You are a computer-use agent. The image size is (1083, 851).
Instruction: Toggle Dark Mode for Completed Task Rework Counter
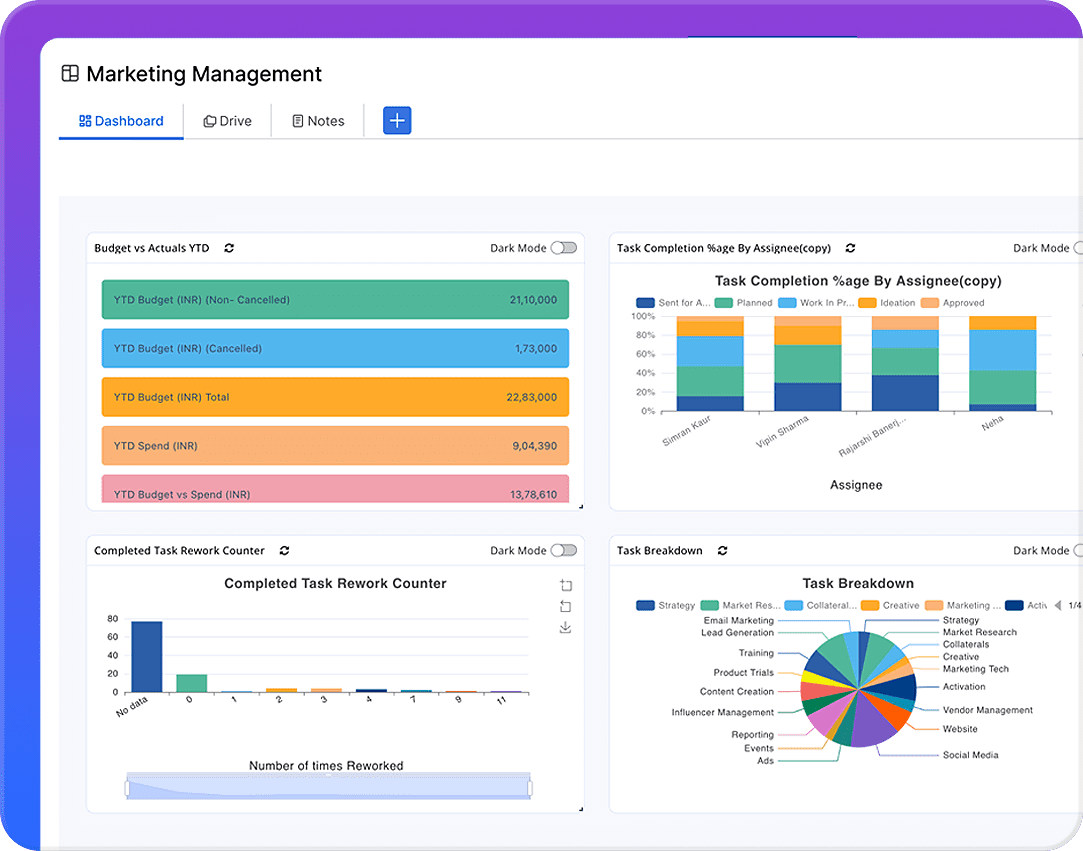(564, 551)
